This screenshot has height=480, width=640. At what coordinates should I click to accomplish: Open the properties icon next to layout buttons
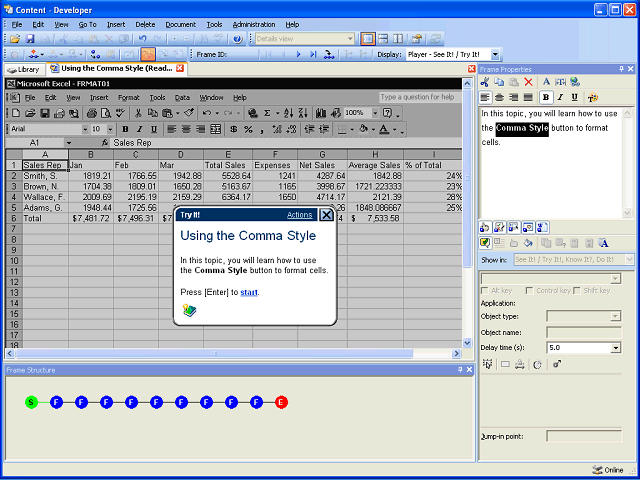click(x=417, y=39)
